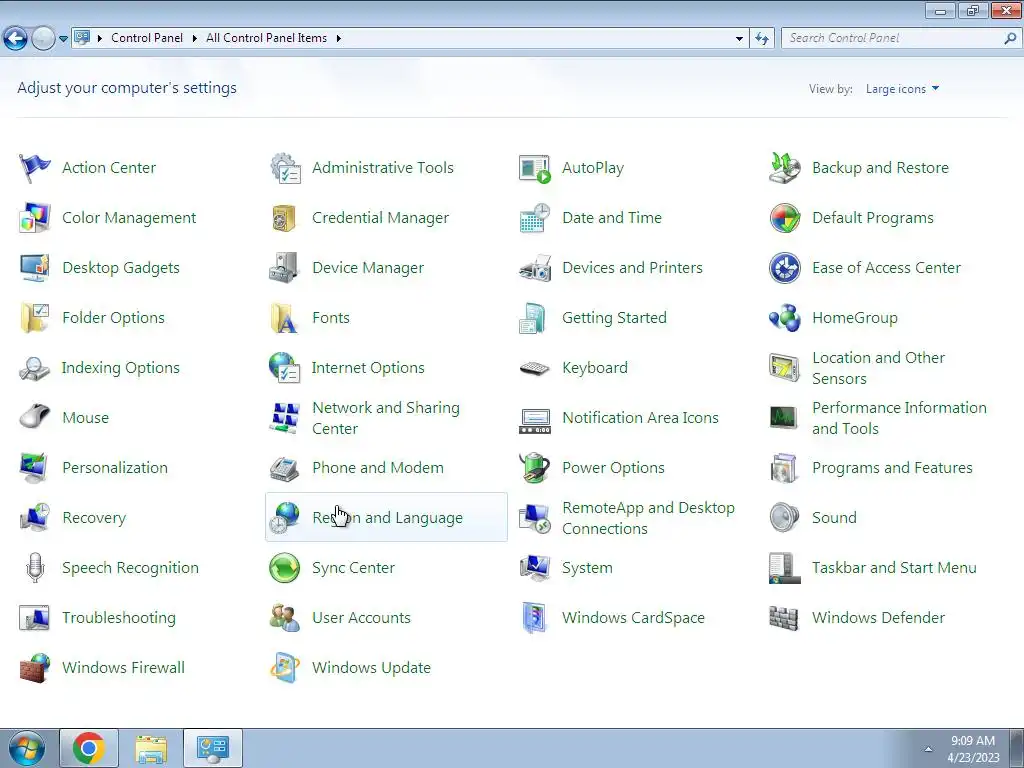1024x768 pixels.
Task: Open the Fonts folder icon
Action: click(x=285, y=318)
